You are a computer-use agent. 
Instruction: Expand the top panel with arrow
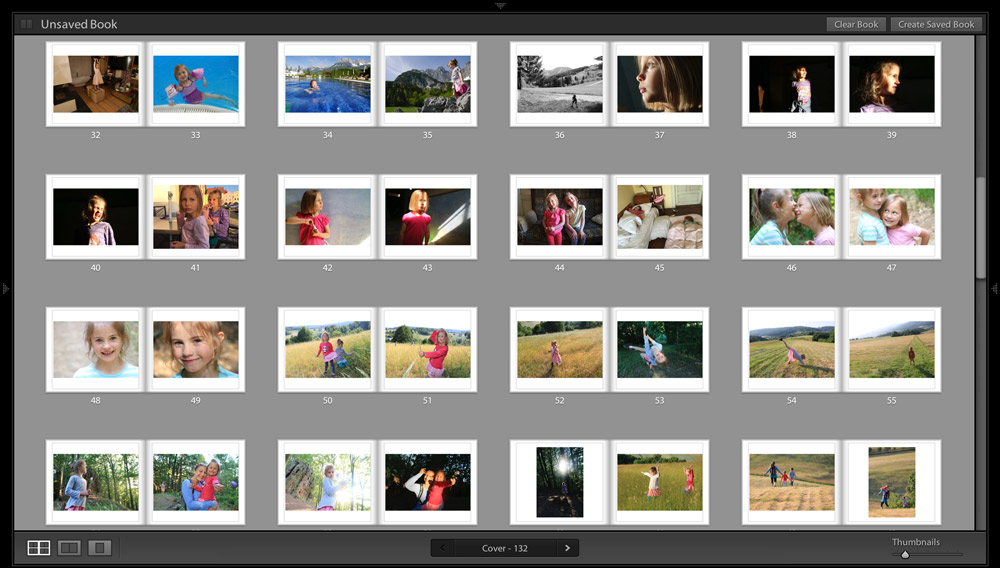pos(500,5)
